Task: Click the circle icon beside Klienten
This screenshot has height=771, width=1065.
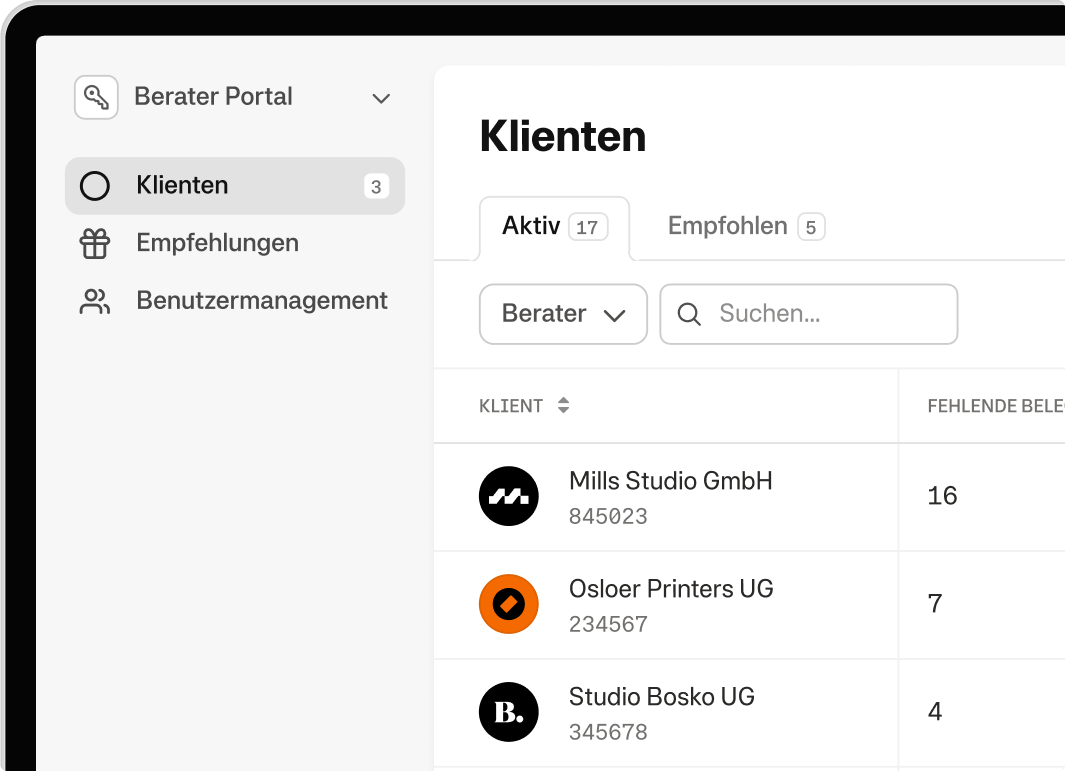Action: 95,186
